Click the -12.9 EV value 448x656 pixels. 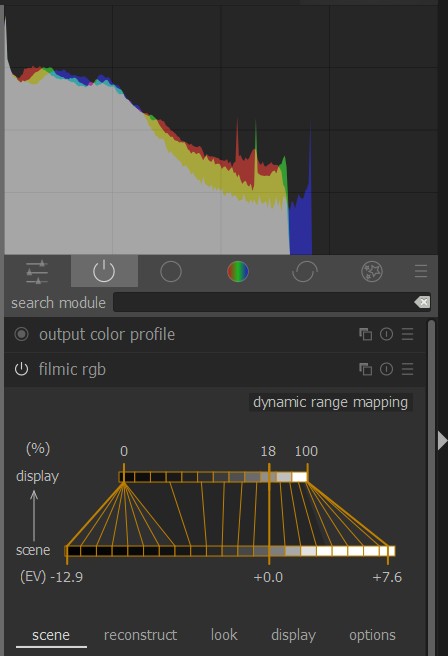pos(67,577)
